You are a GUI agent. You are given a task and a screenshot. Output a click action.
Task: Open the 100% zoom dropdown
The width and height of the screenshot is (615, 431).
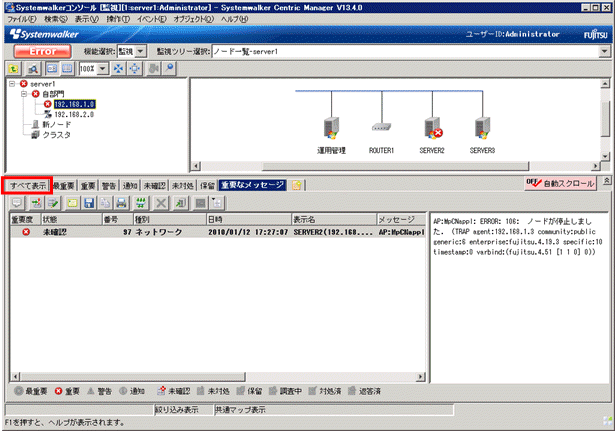click(x=103, y=69)
